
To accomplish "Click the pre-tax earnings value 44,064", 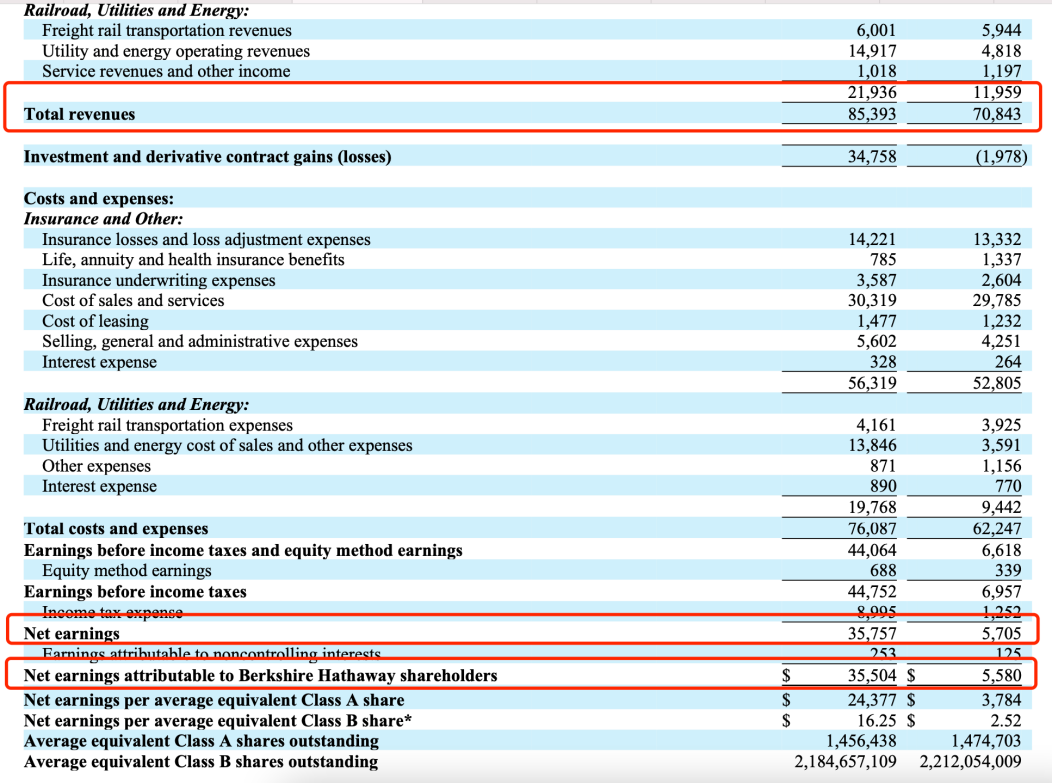I will pyautogui.click(x=872, y=550).
